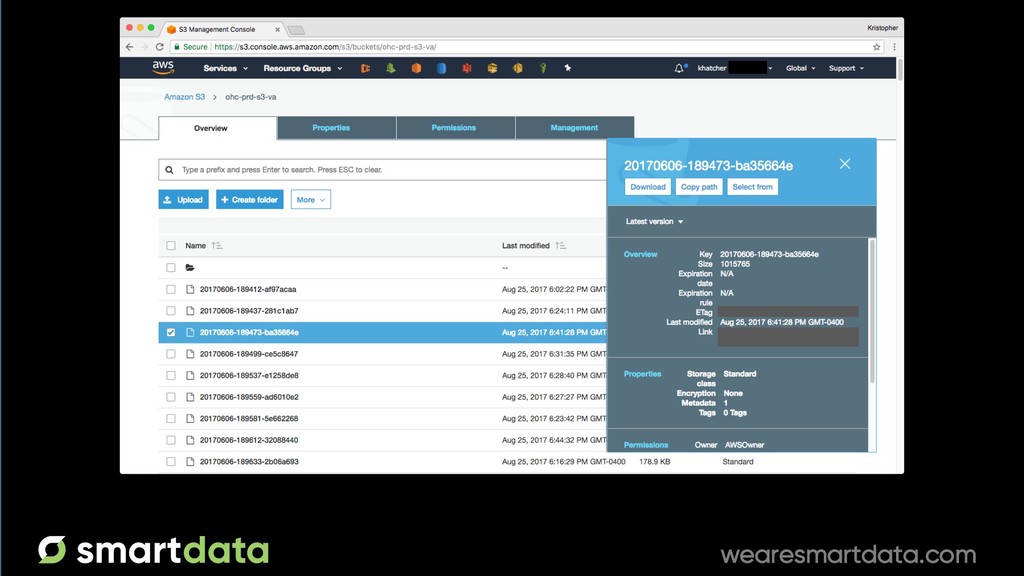The width and height of the screenshot is (1024, 576).
Task: Go back with browser back arrow
Action: pos(129,47)
